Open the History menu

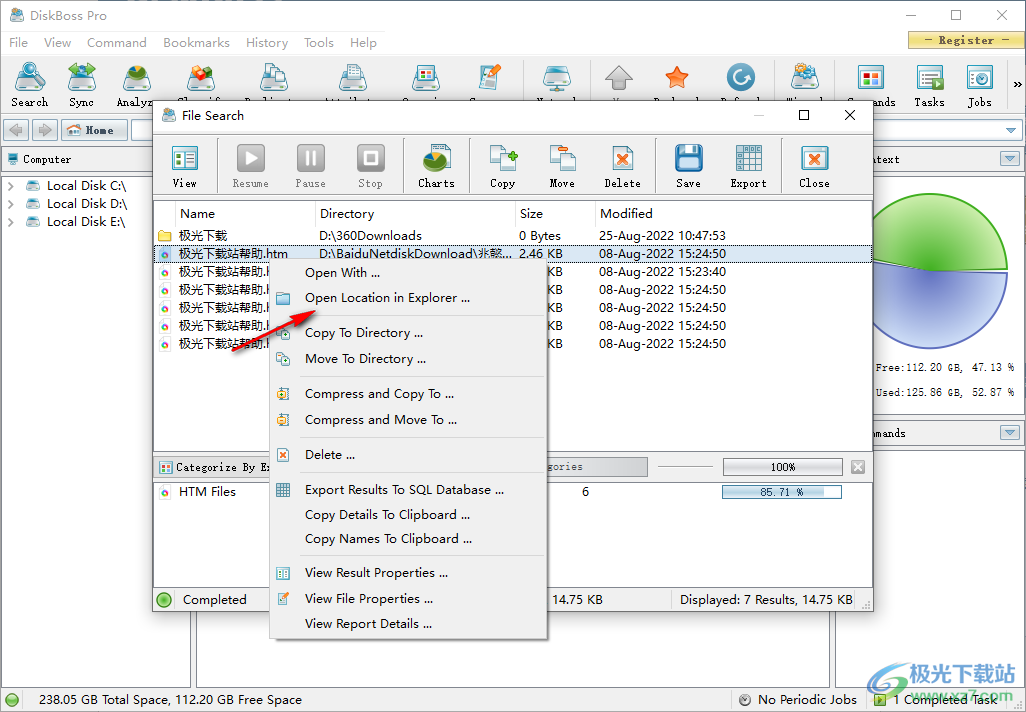267,43
